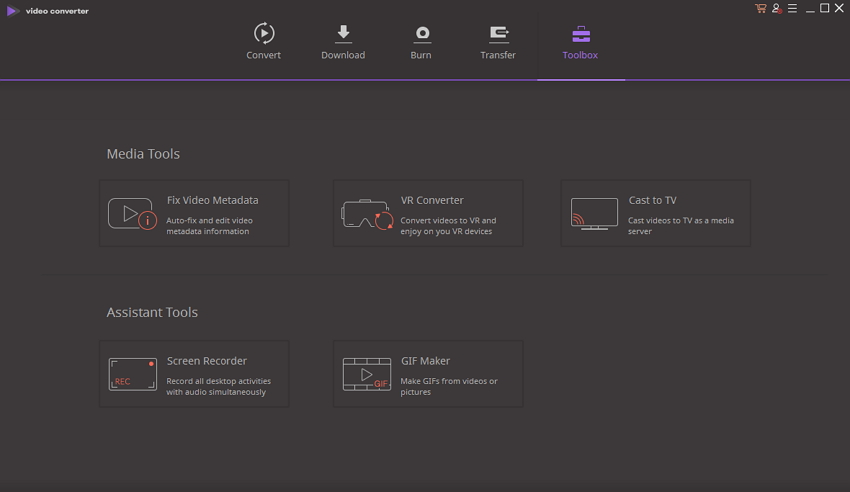Launch VR Converter via its title
This screenshot has width=850, height=492.
[x=432, y=200]
